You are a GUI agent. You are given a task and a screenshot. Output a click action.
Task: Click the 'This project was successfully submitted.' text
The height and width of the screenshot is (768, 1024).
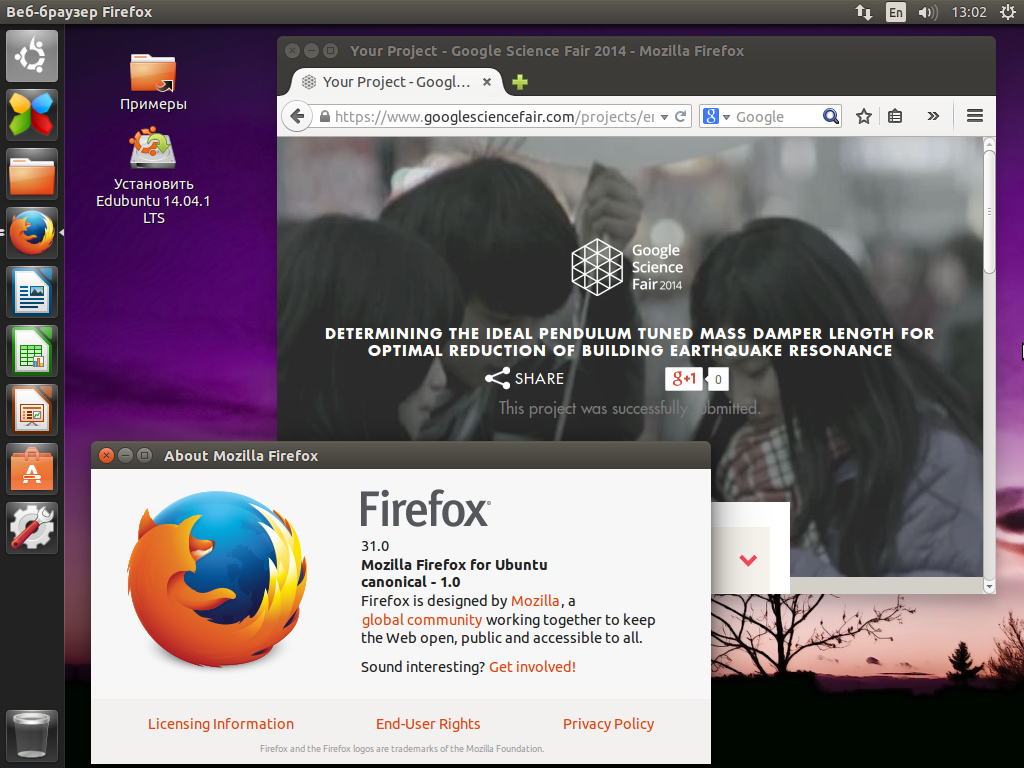630,408
